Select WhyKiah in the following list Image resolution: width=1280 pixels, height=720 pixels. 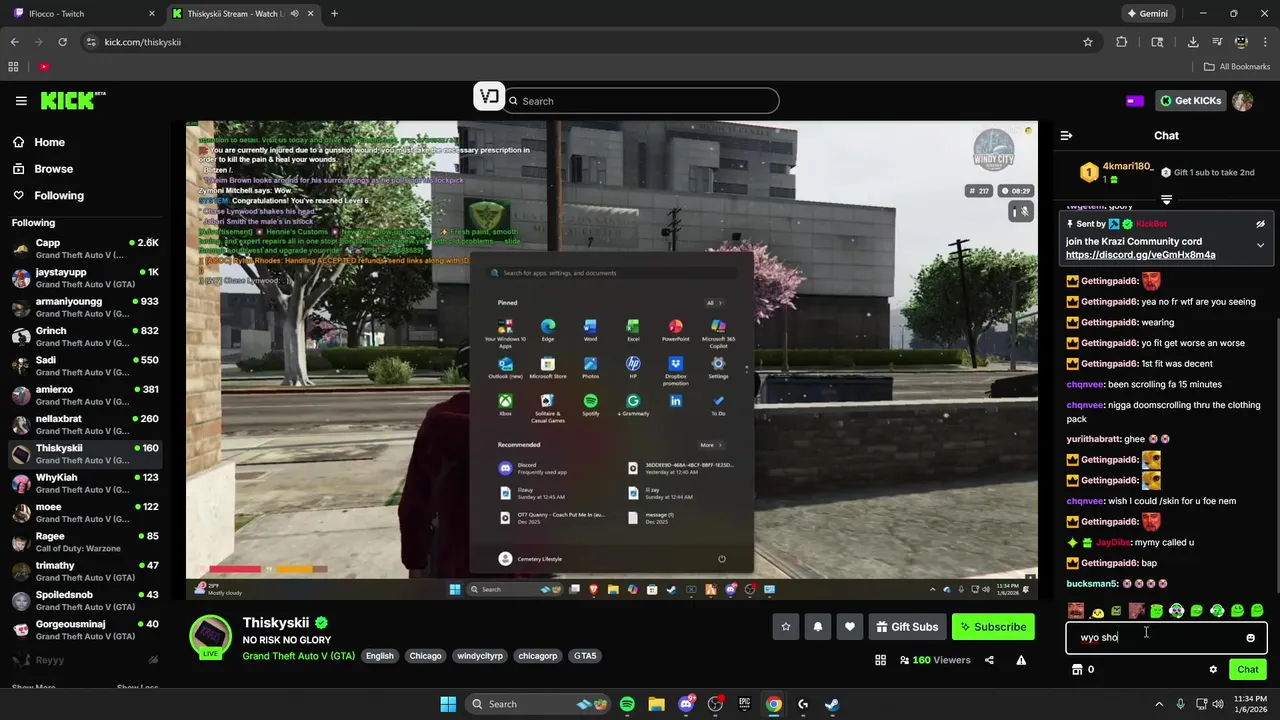tap(85, 484)
